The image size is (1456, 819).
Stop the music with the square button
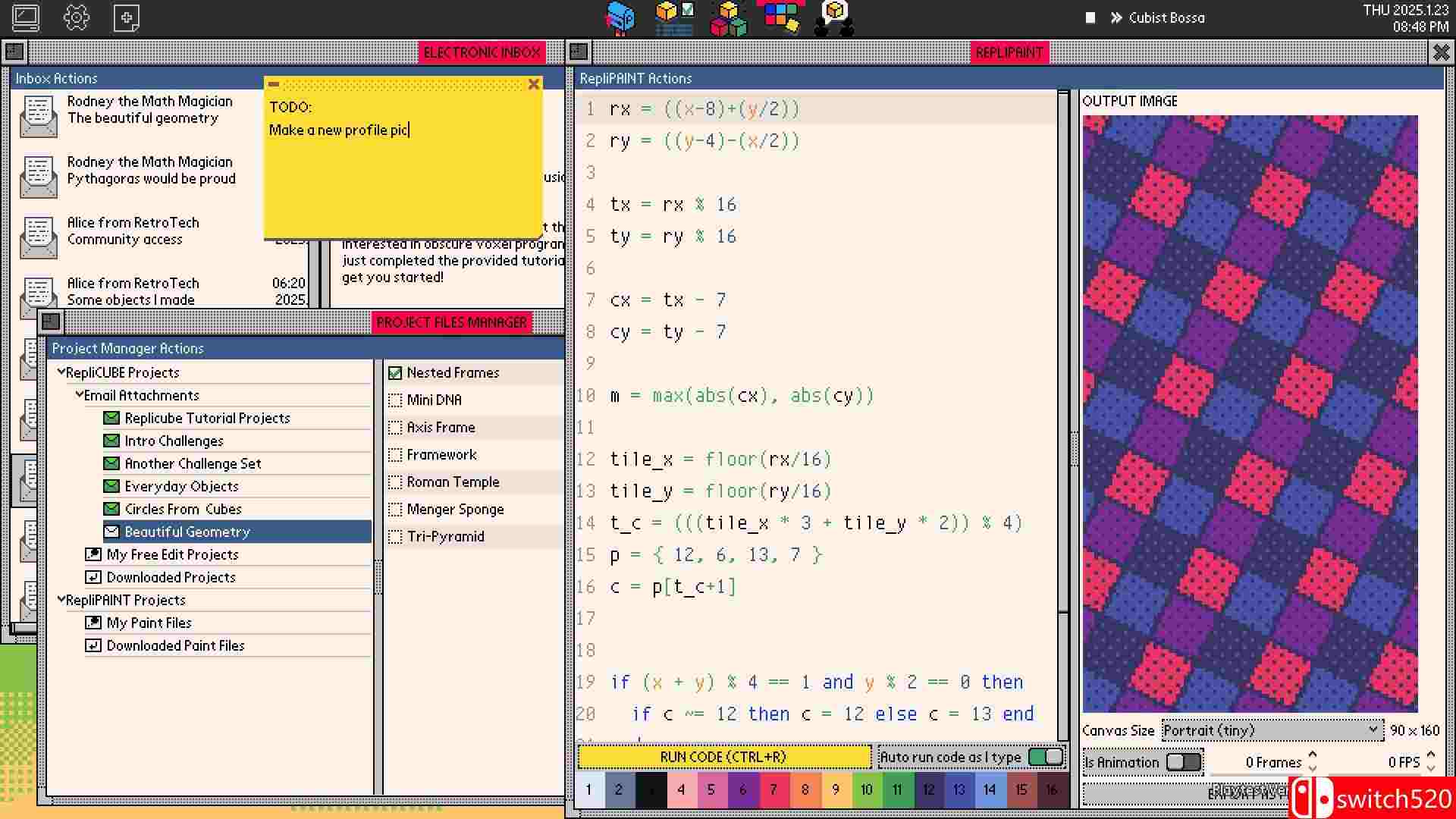[x=1090, y=17]
